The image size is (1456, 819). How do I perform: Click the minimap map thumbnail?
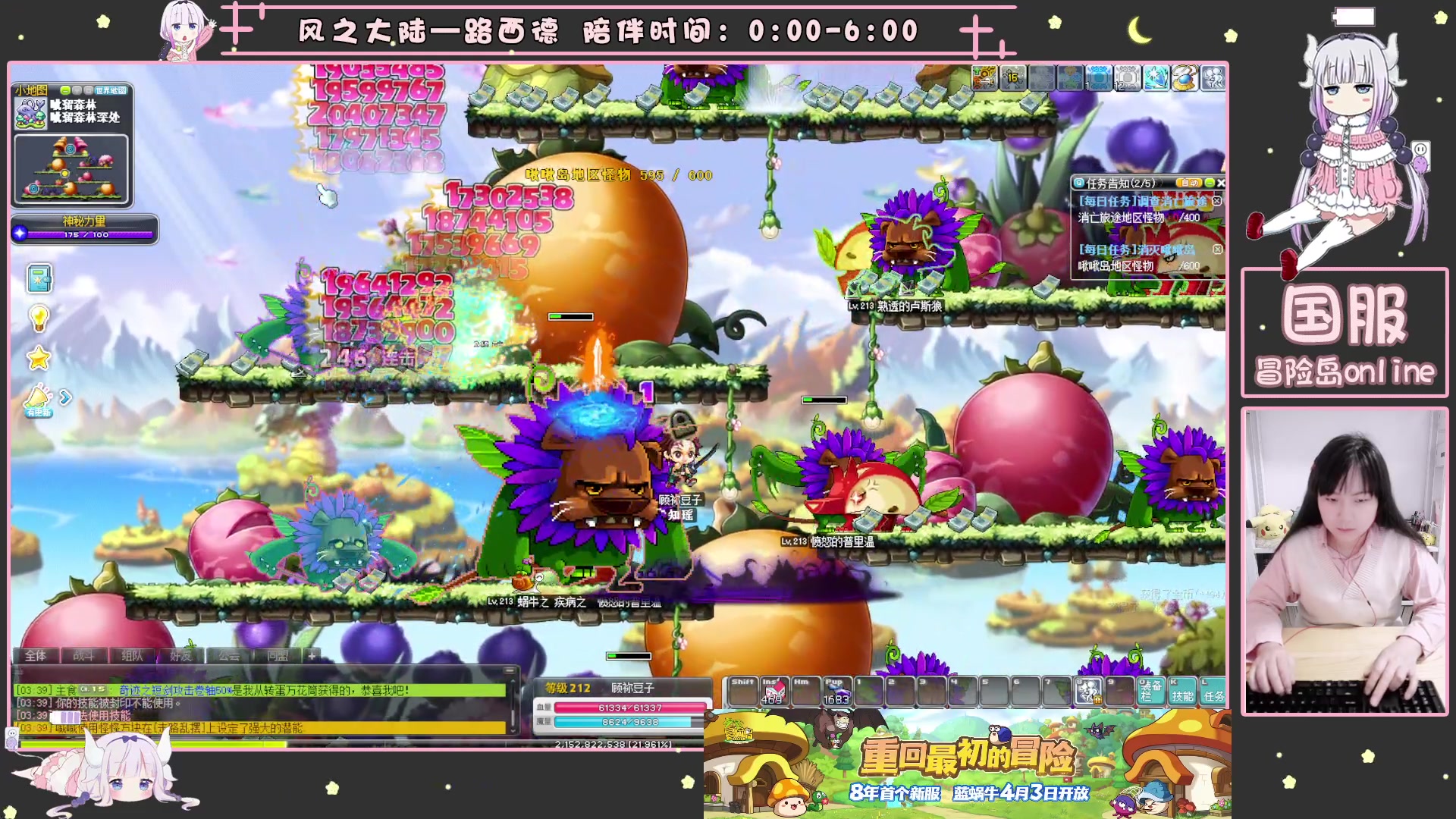(x=71, y=171)
